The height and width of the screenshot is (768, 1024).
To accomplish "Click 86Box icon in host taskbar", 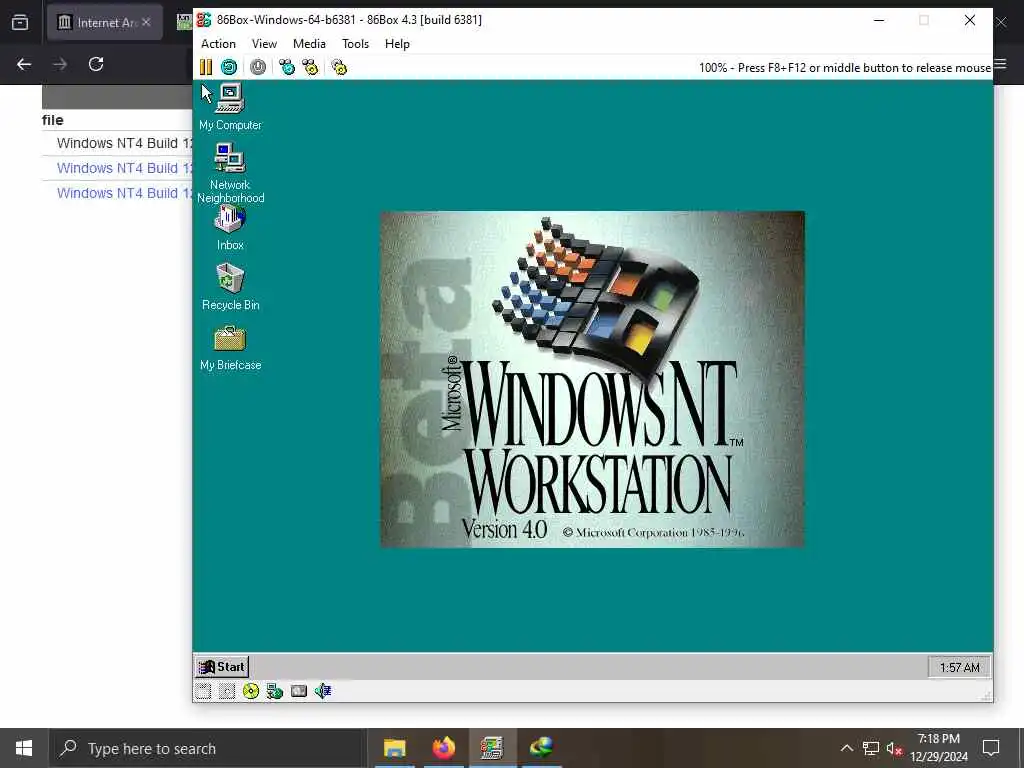I will (x=492, y=748).
